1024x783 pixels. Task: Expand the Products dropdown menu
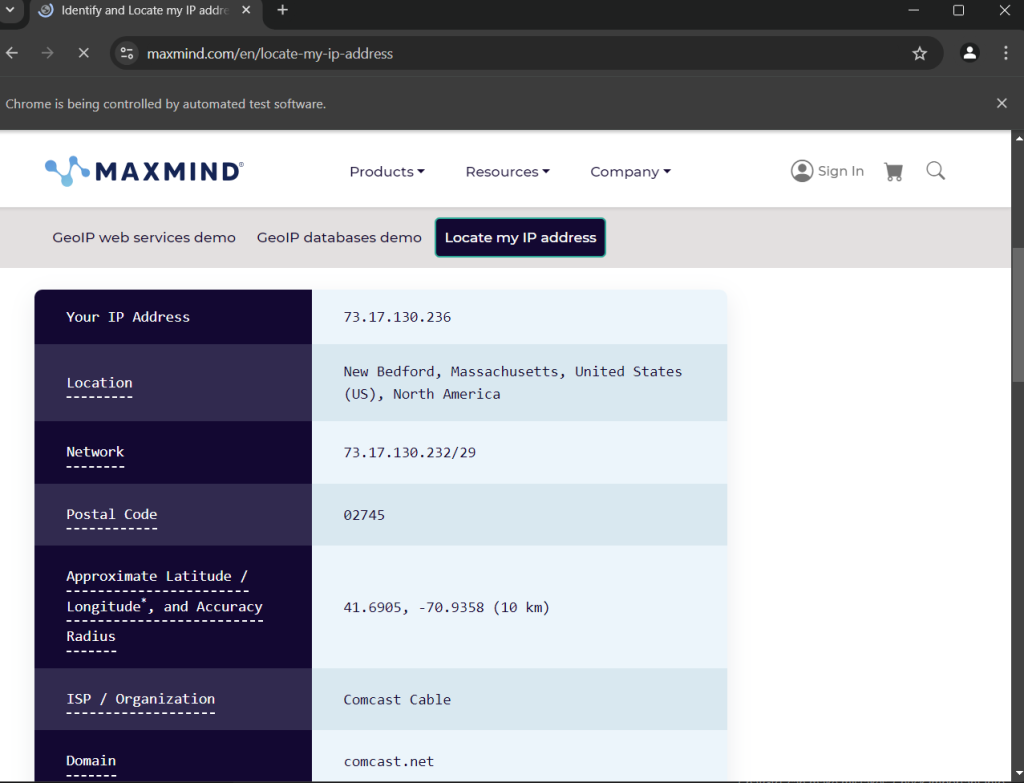387,172
